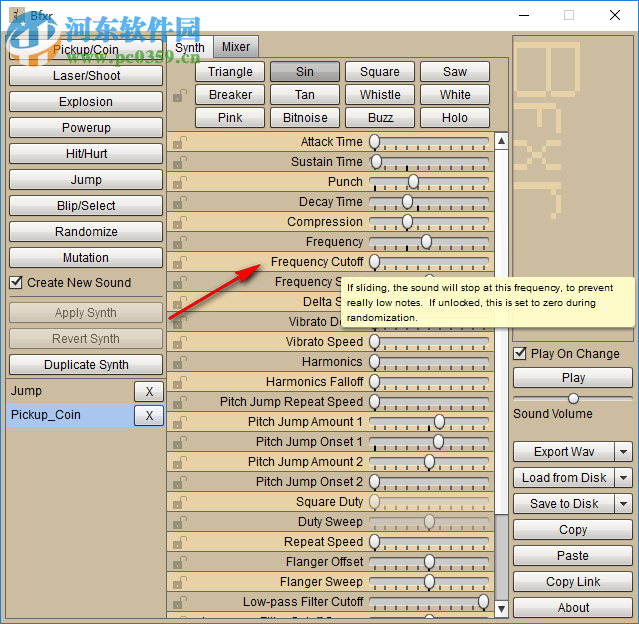Uncheck the Create New Sound checkbox
The image size is (639, 624).
16,282
